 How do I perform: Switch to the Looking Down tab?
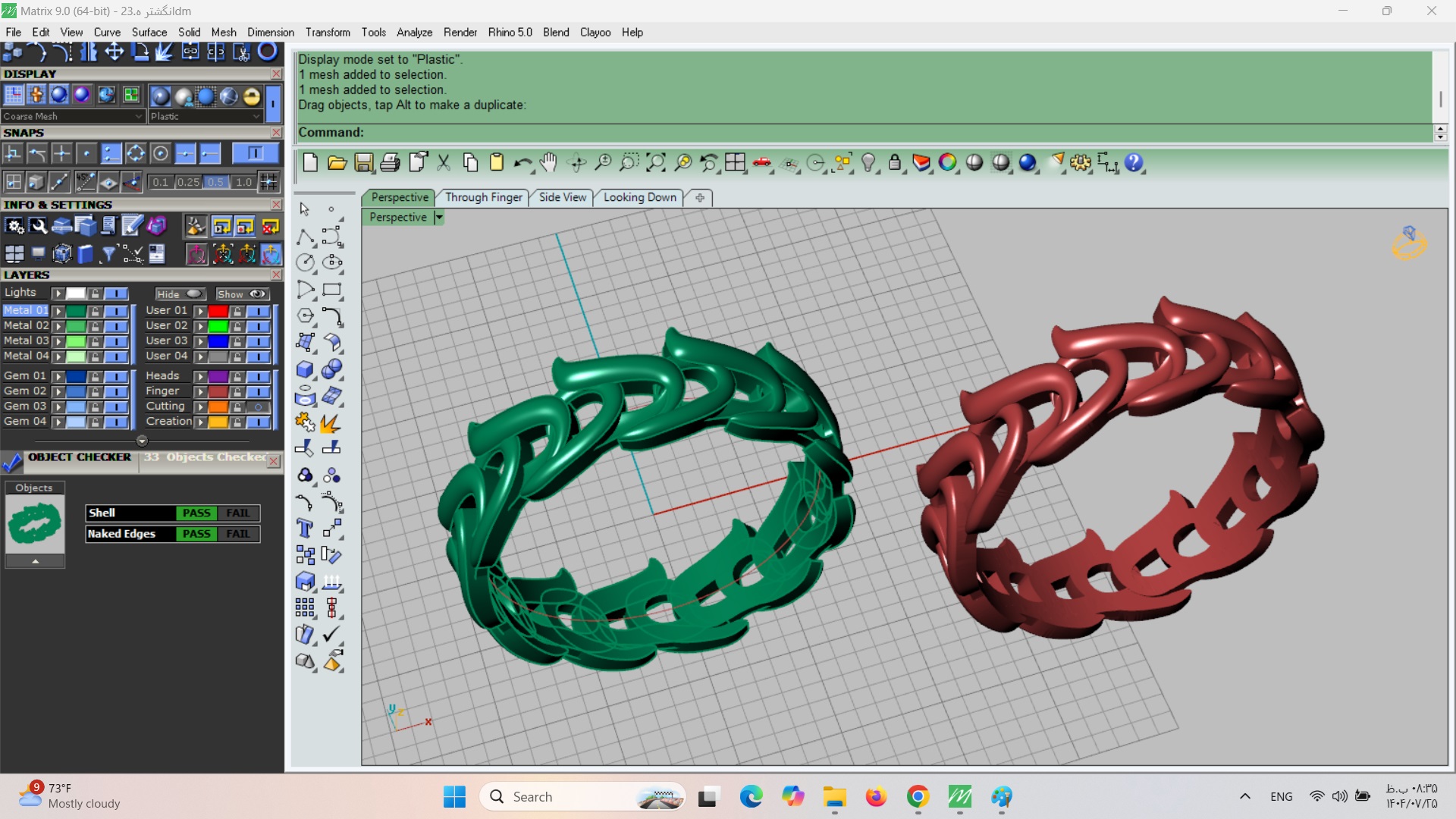click(639, 197)
